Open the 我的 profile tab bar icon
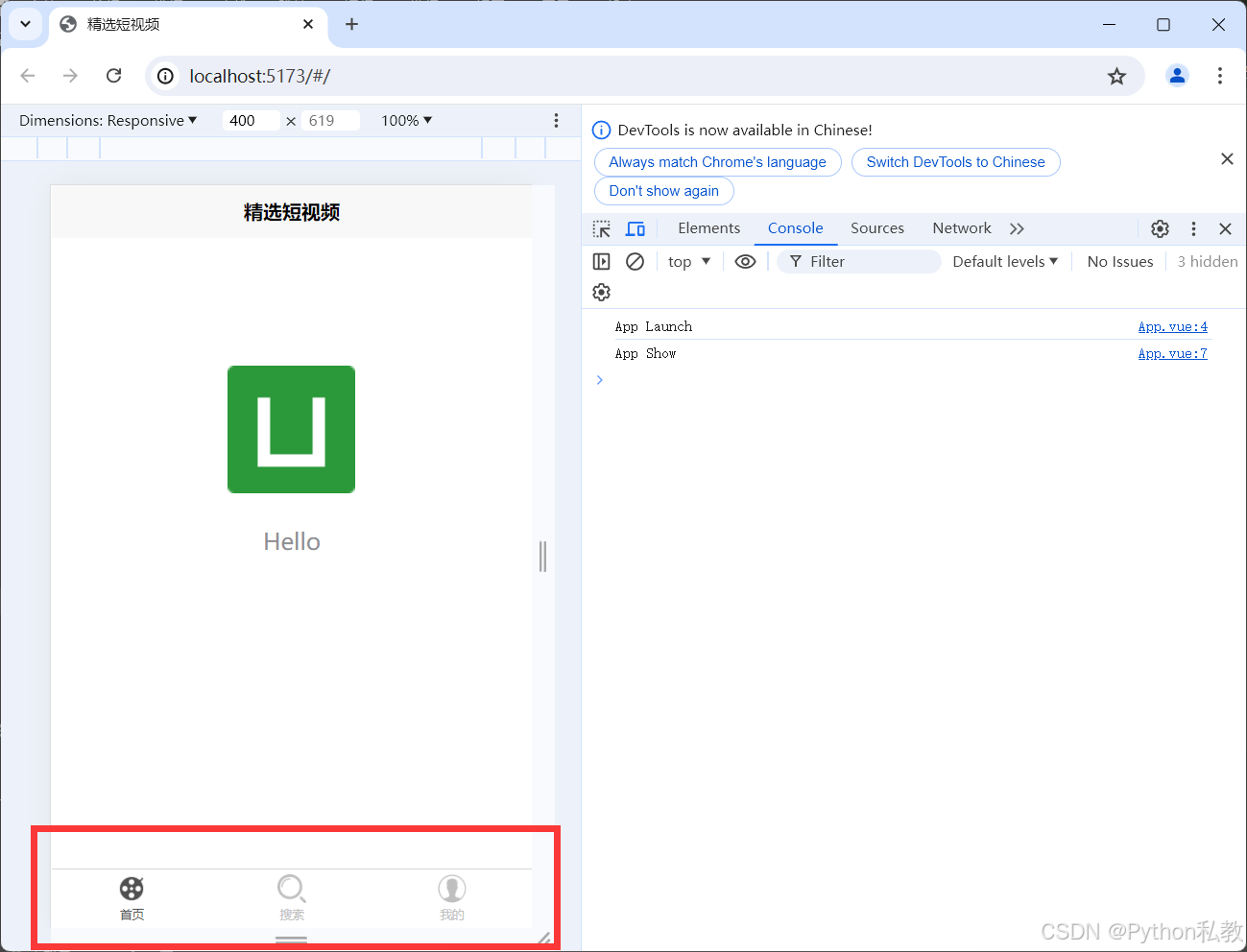The height and width of the screenshot is (952, 1247). pos(452,889)
